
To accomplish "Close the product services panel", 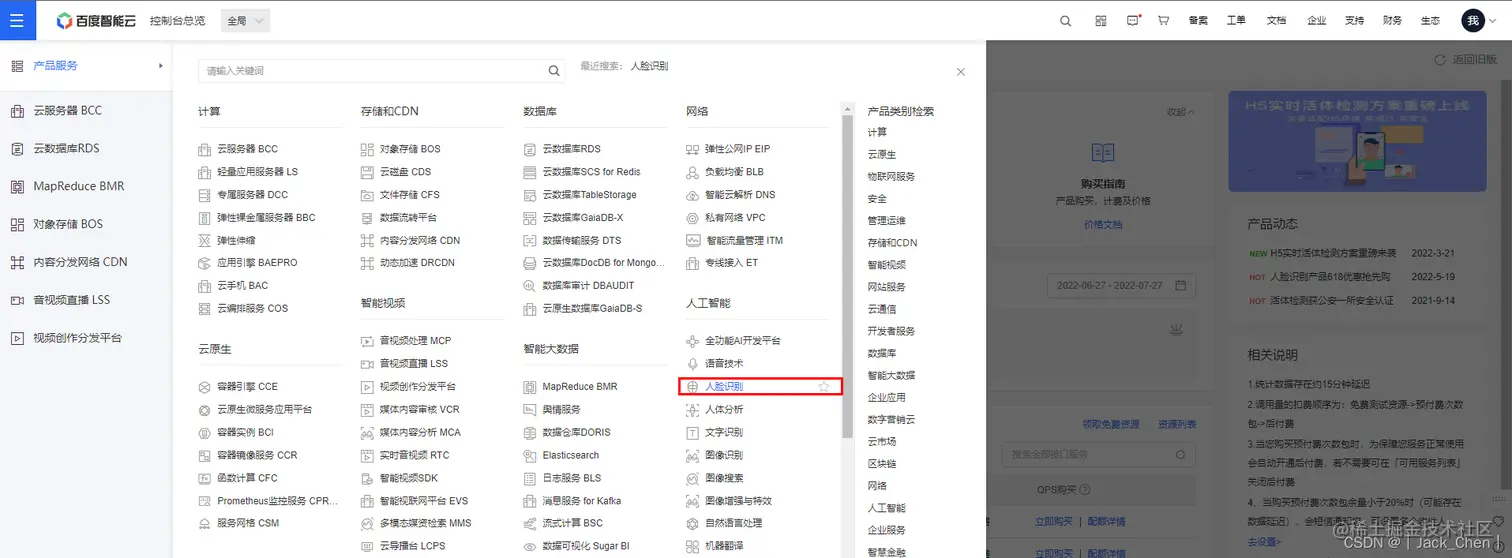I will (x=961, y=72).
